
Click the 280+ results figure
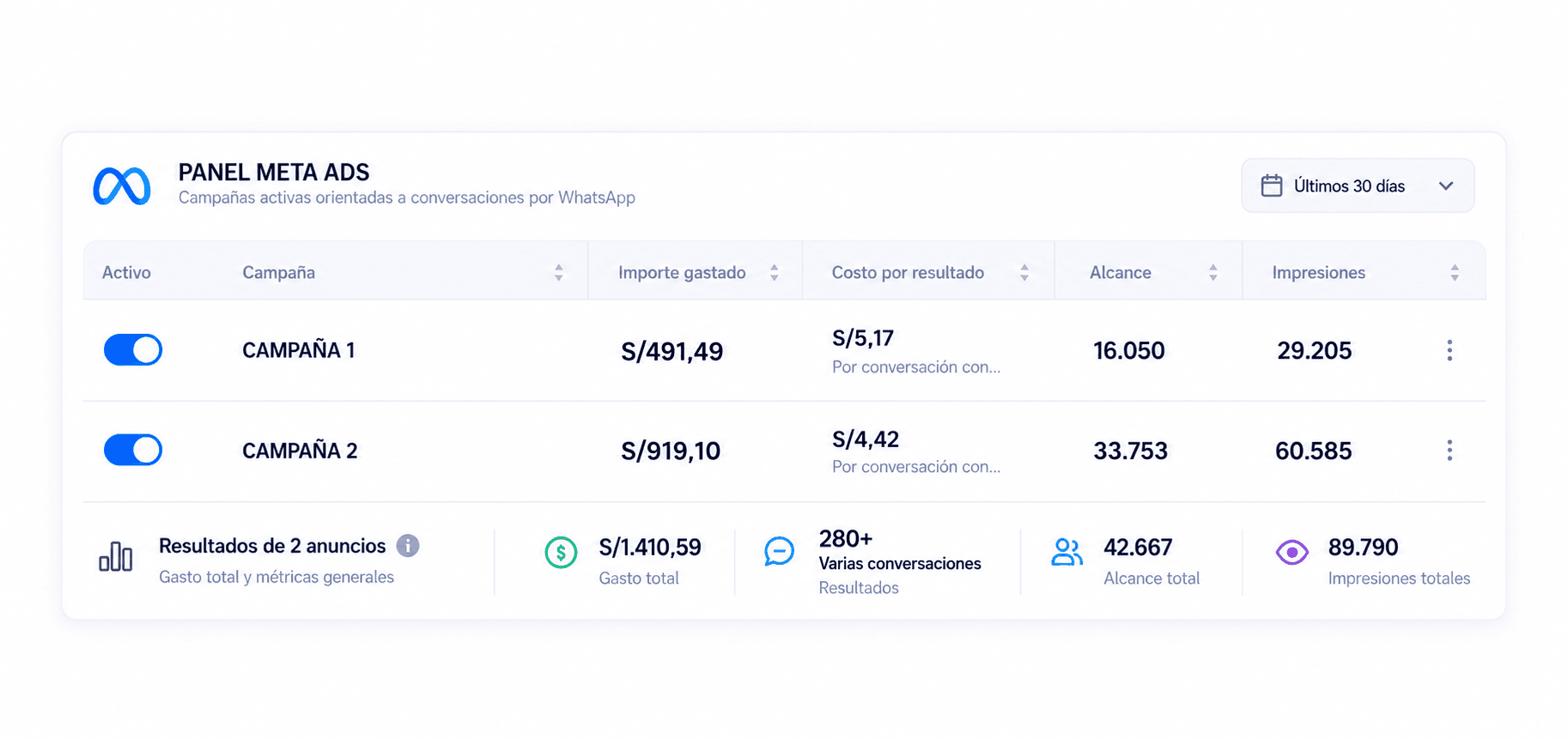point(846,539)
